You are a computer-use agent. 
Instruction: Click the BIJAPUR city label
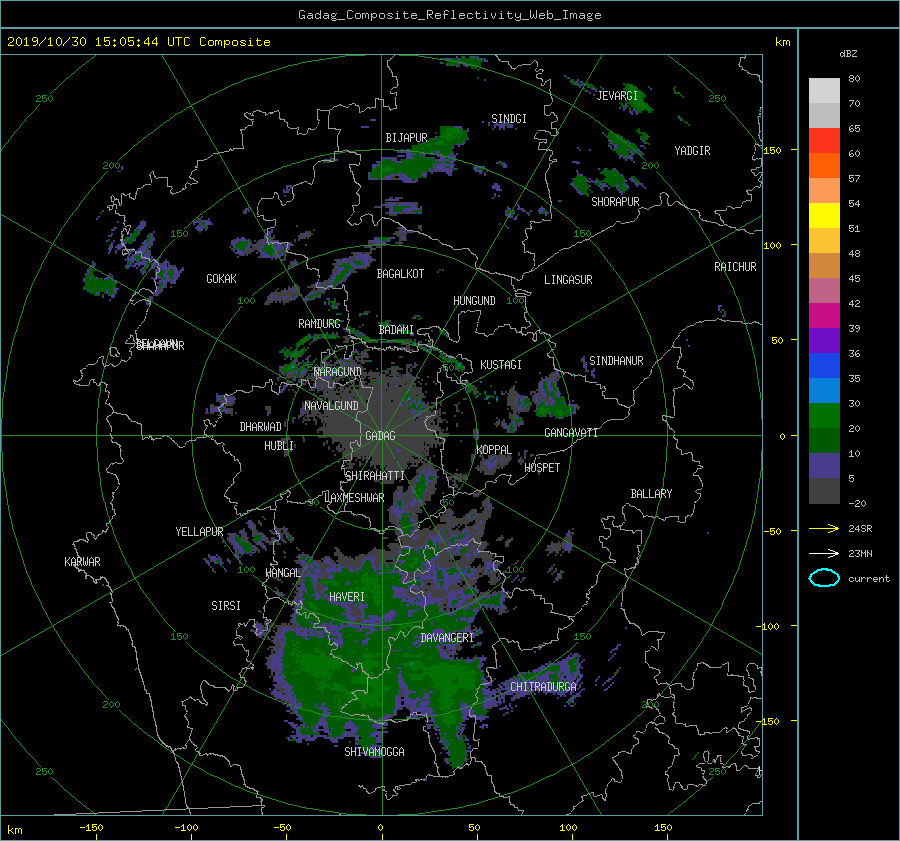pos(406,138)
